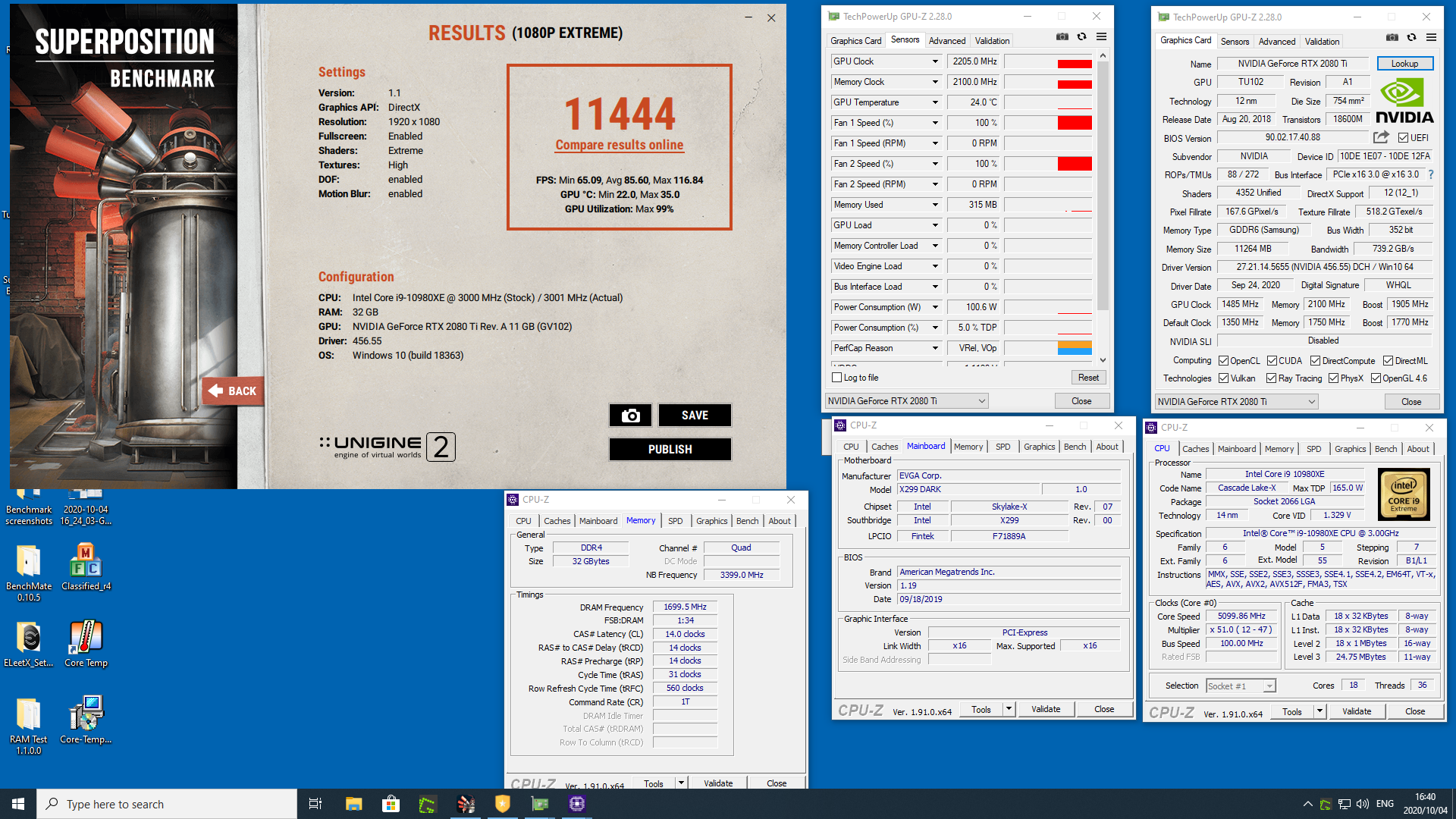Select the SPD tab in CPU-Z Memory window

pyautogui.click(x=675, y=521)
